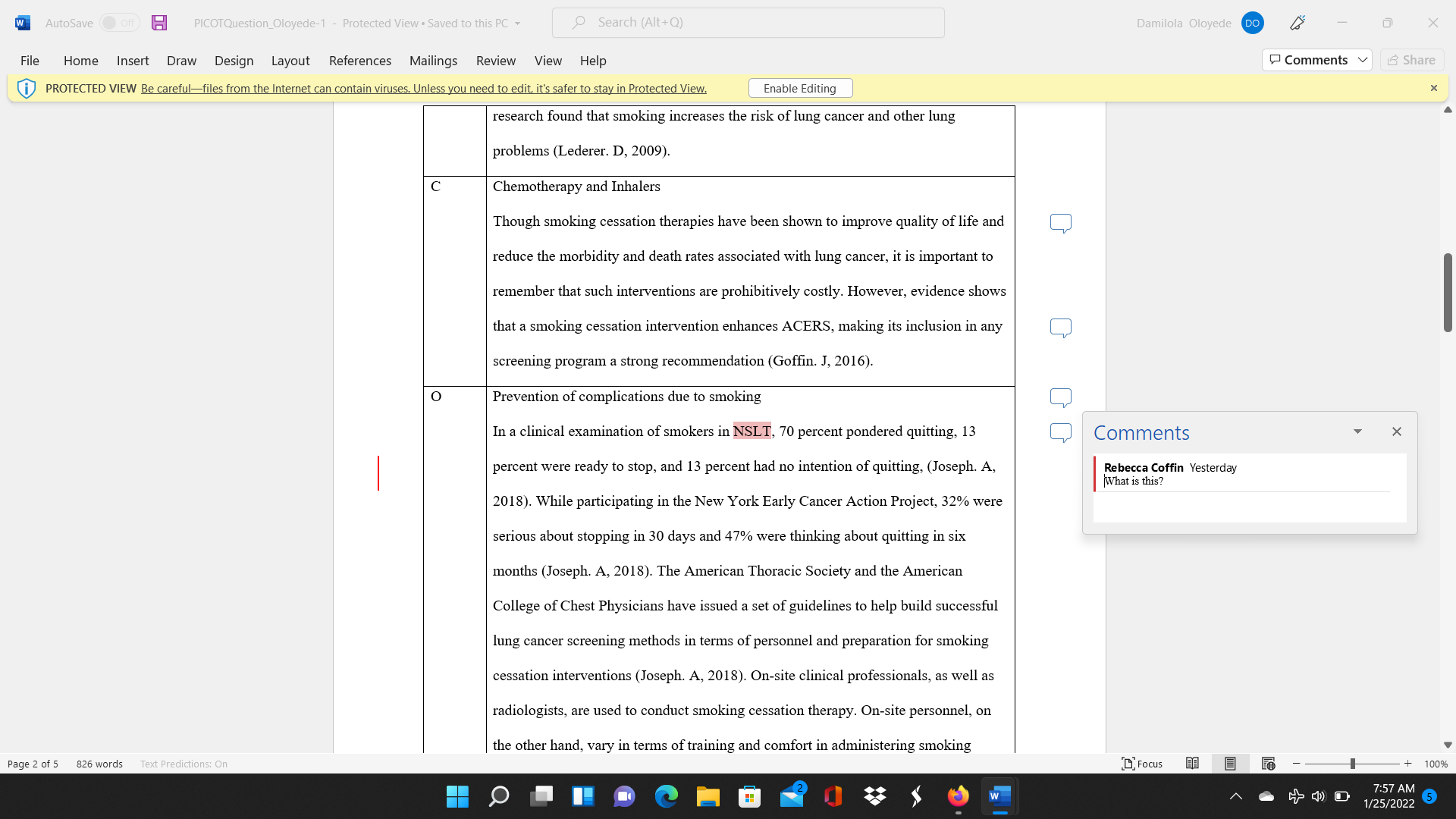Click the pen Coming Soon icon in title bar
The image size is (1456, 819).
(1298, 23)
